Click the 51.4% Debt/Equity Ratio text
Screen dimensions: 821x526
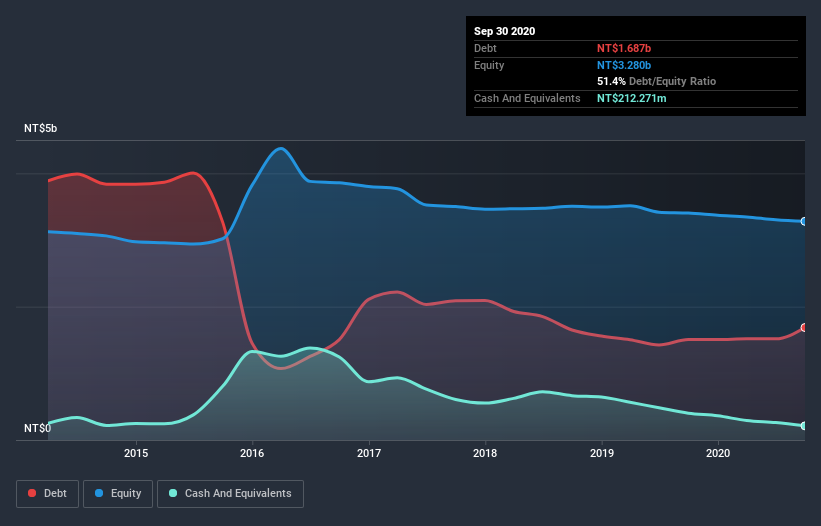click(x=656, y=81)
